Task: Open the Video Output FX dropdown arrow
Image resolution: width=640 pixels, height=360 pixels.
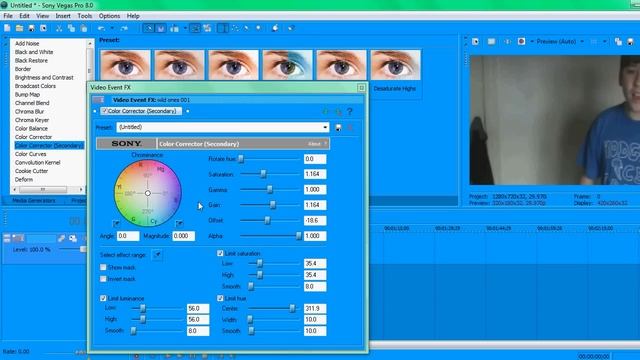Action: 532,42
